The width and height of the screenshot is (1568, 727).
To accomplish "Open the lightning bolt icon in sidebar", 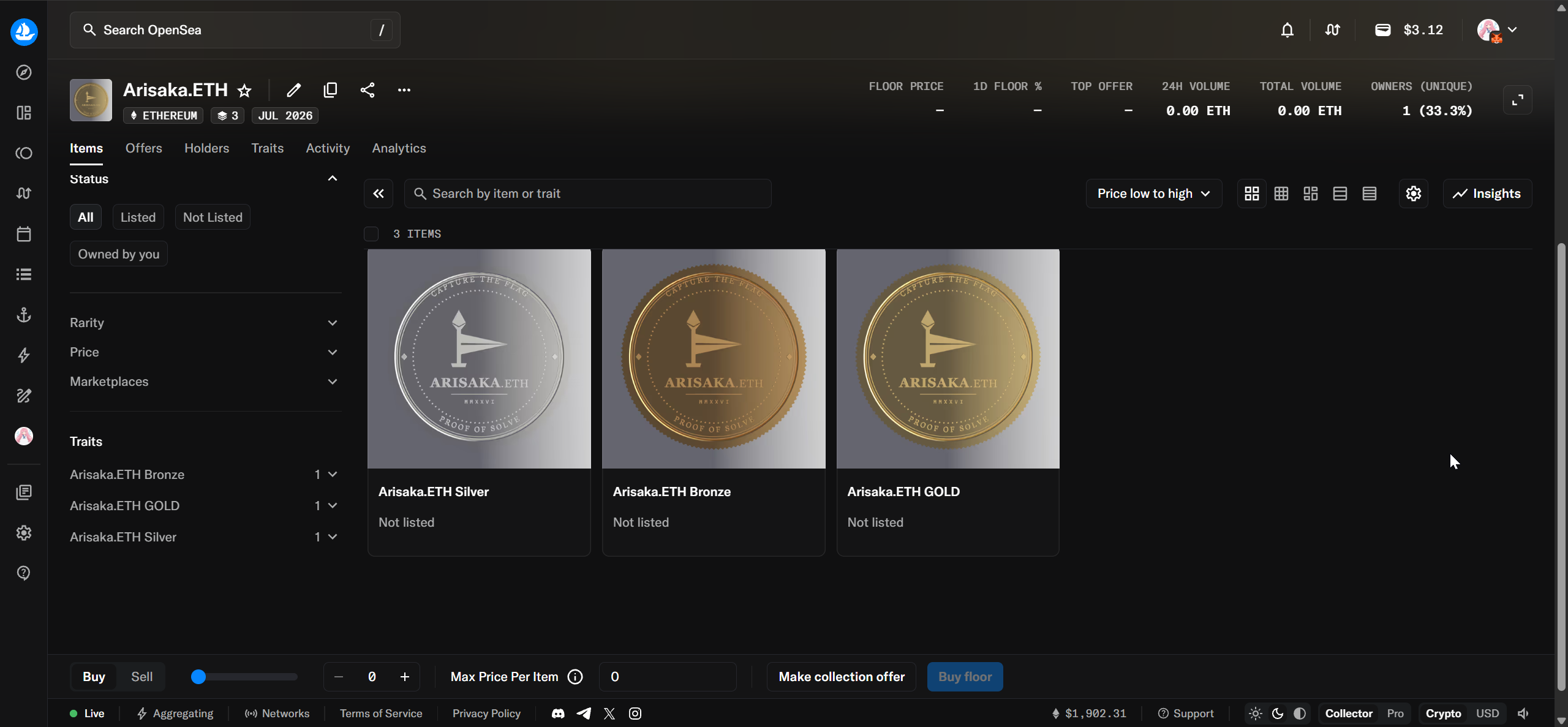I will point(24,355).
